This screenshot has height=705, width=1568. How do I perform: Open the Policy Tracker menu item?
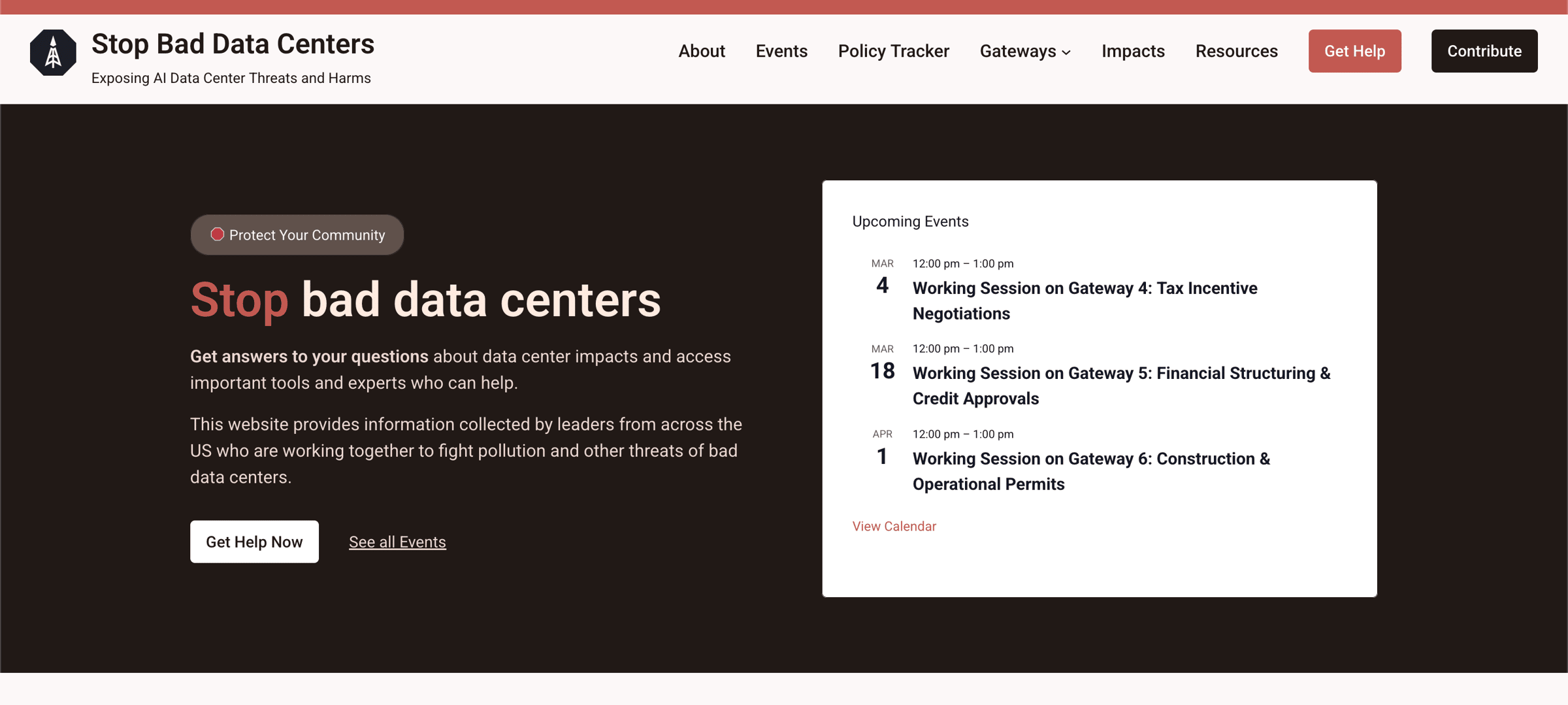pyautogui.click(x=893, y=51)
